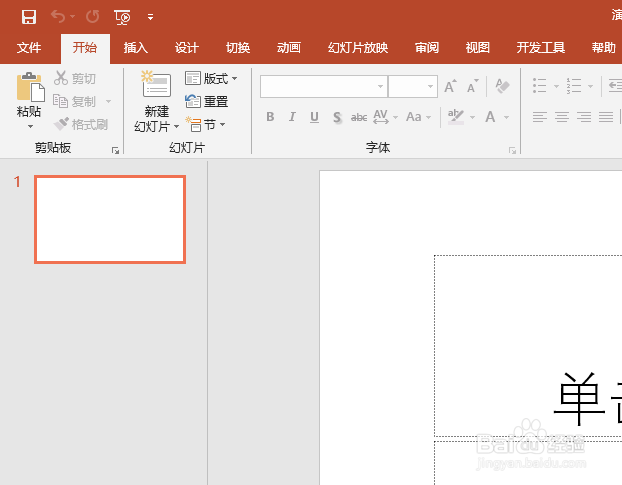Screen dimensions: 622x485
Task: Switch to the 开始 tab
Action: pyautogui.click(x=85, y=48)
